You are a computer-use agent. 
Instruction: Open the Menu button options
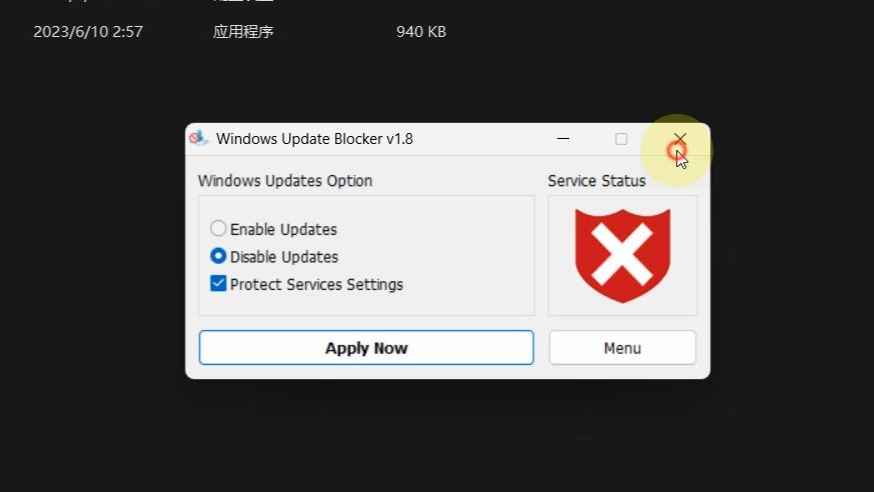tap(622, 348)
